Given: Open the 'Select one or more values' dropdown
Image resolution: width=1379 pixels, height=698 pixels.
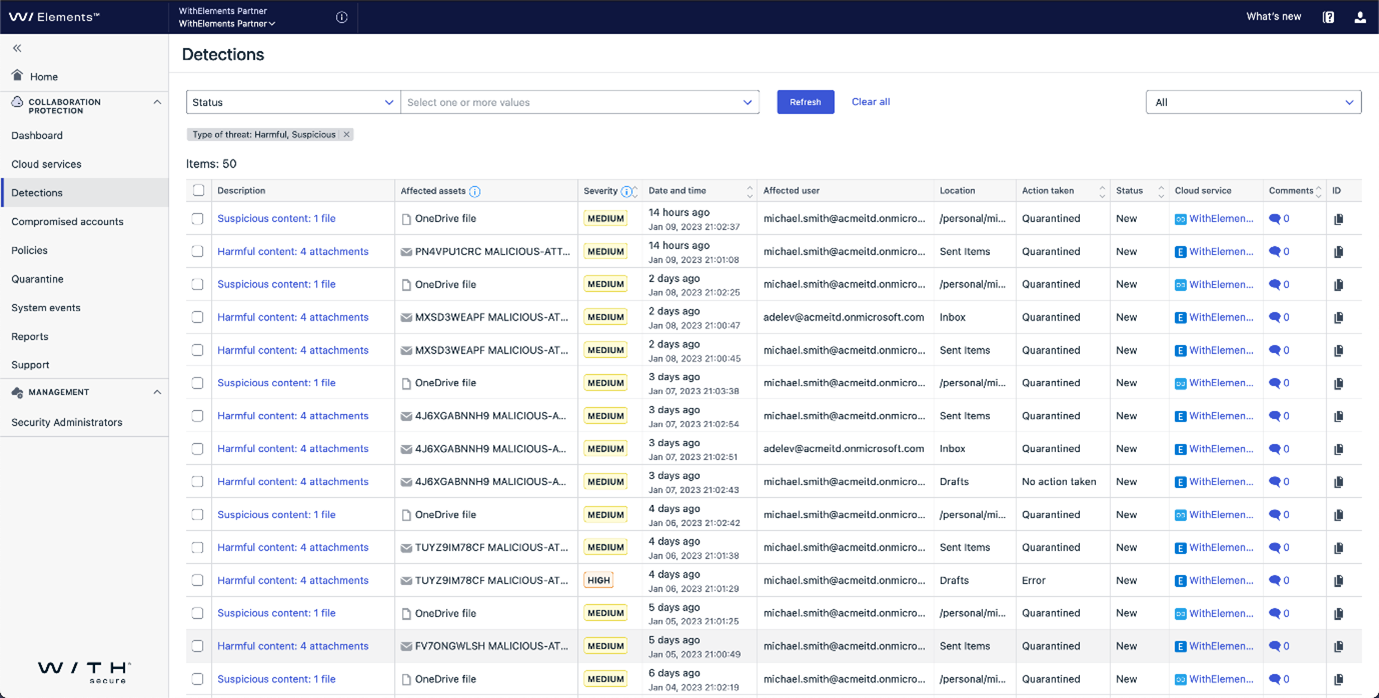Looking at the screenshot, I should 580,102.
